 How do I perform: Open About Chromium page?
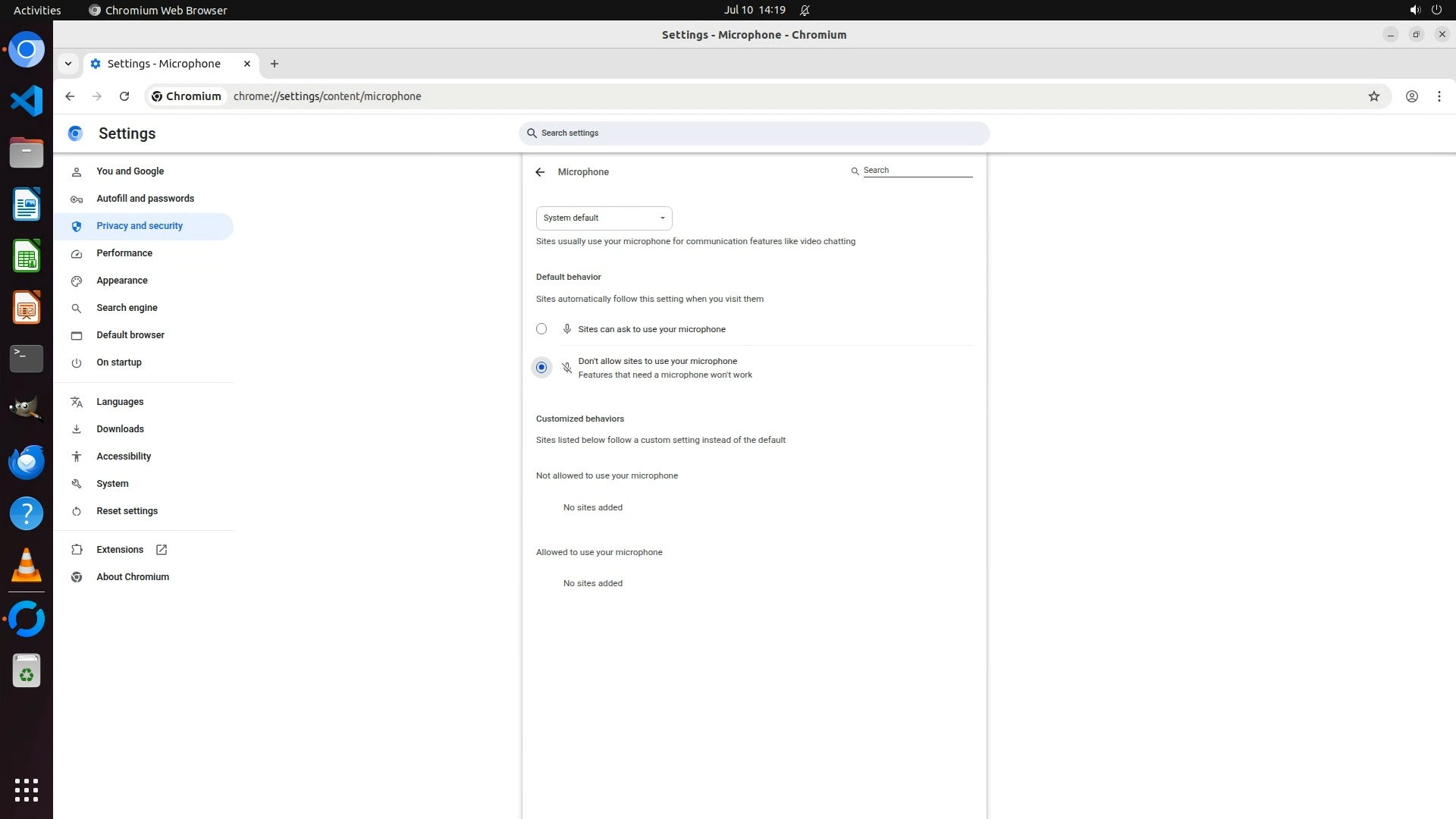(x=133, y=577)
